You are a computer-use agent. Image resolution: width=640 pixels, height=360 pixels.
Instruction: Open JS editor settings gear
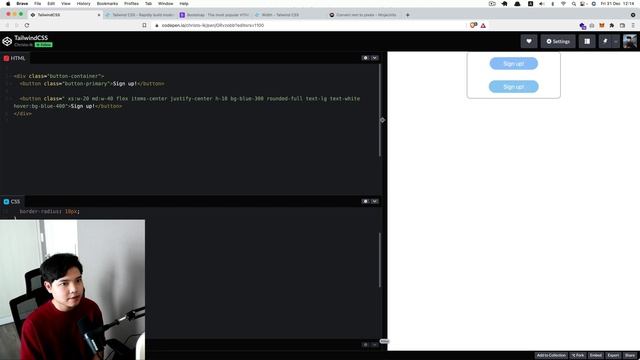(365, 344)
